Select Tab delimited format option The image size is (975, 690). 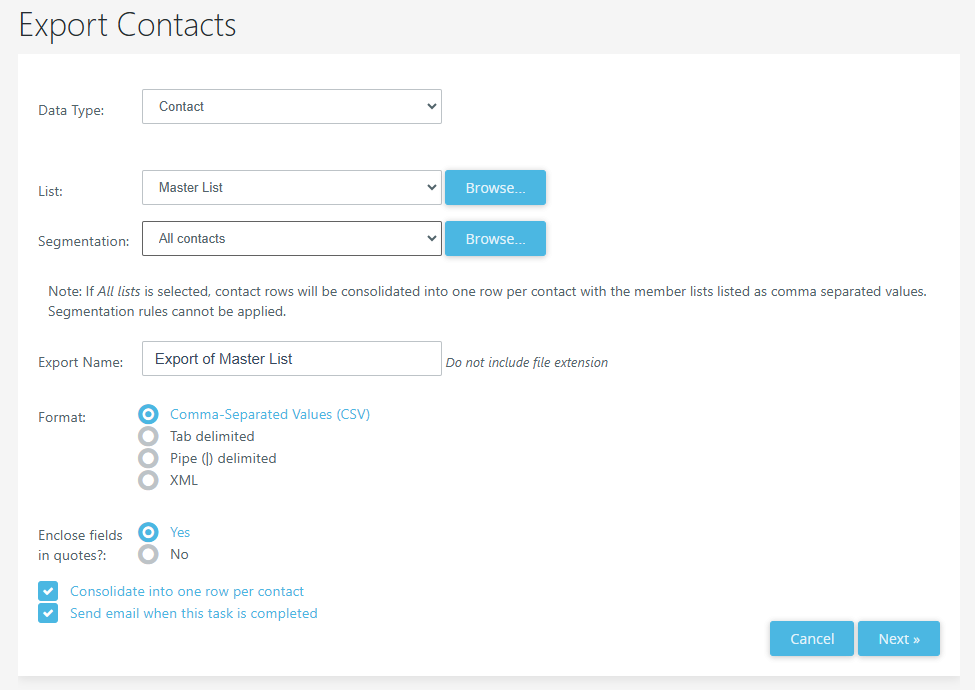pyautogui.click(x=149, y=436)
